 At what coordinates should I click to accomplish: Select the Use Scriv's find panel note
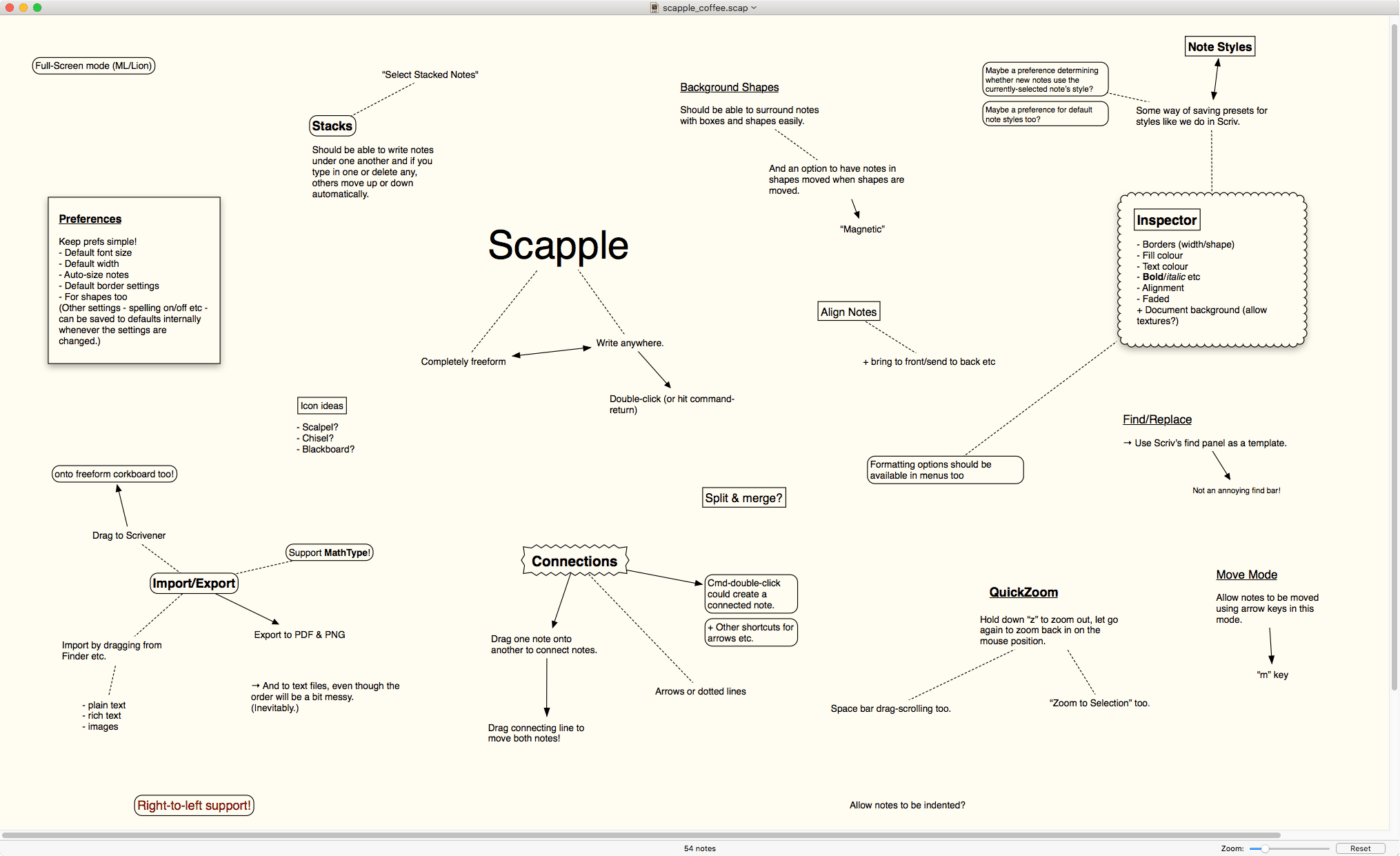(1204, 442)
